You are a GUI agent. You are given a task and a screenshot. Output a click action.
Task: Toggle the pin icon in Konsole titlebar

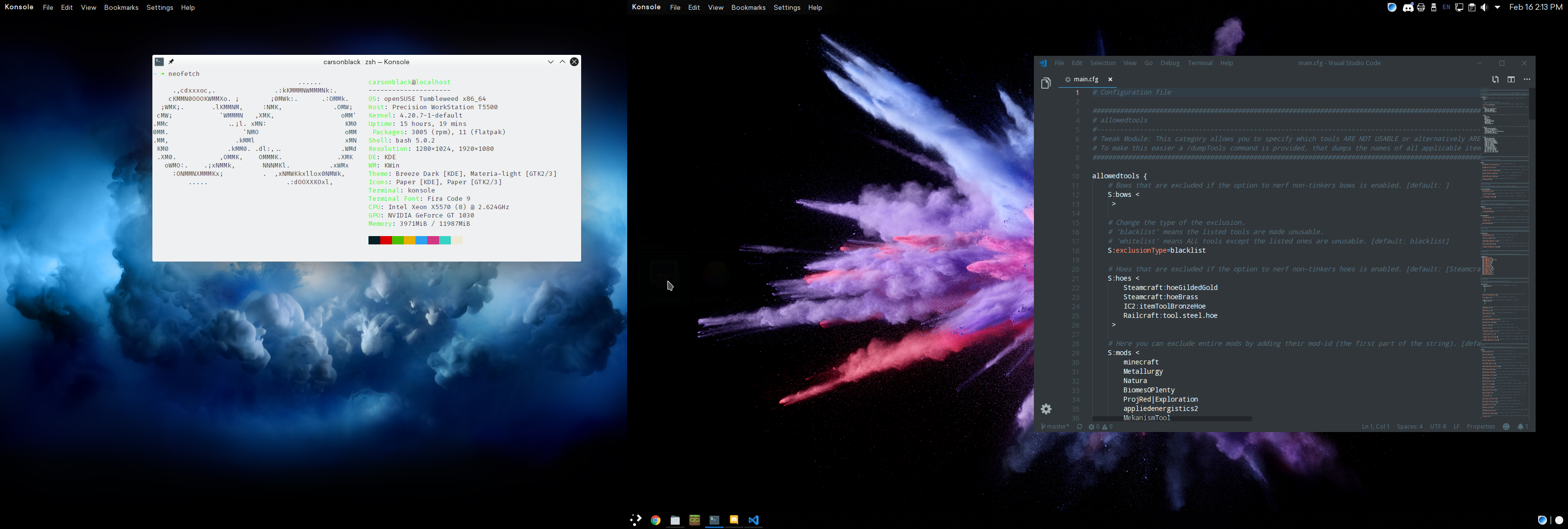[171, 62]
